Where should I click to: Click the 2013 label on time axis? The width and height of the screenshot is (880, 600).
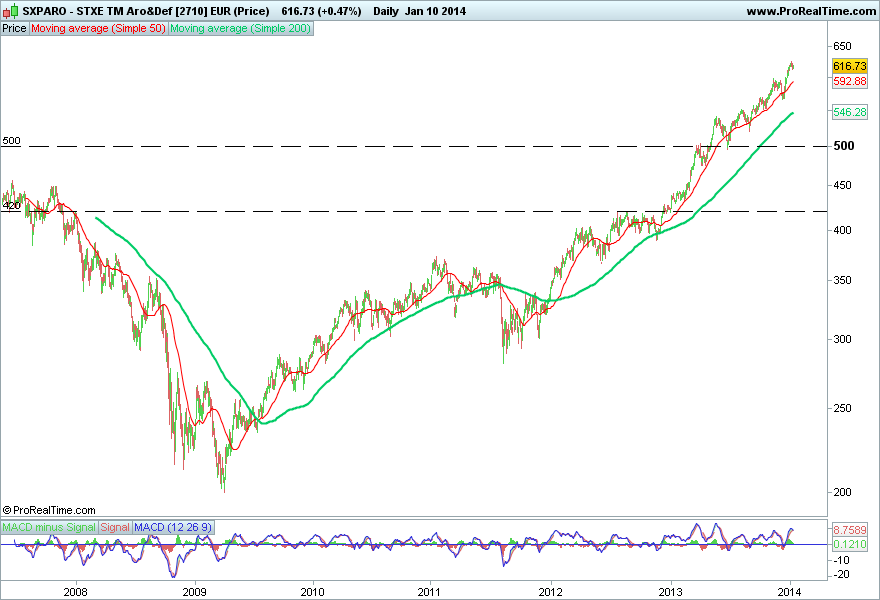click(x=670, y=592)
